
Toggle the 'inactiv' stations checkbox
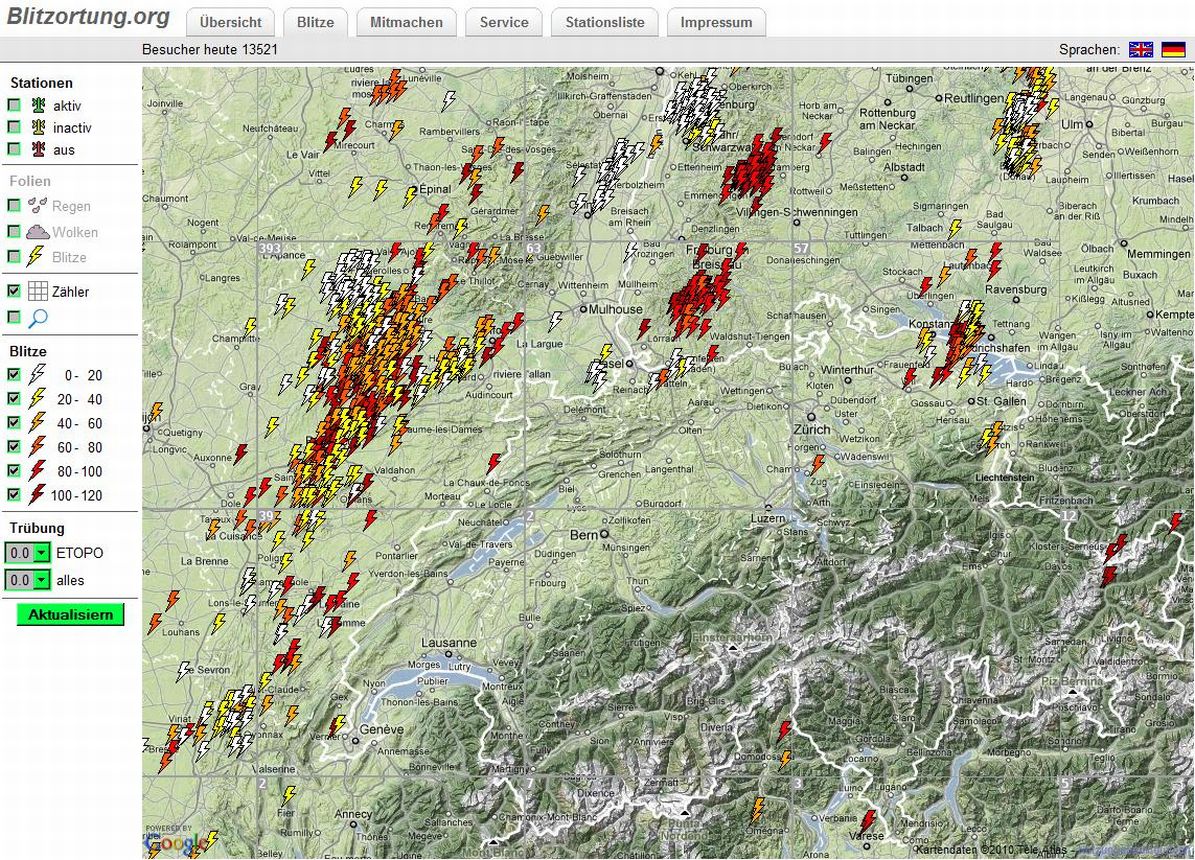(x=14, y=127)
